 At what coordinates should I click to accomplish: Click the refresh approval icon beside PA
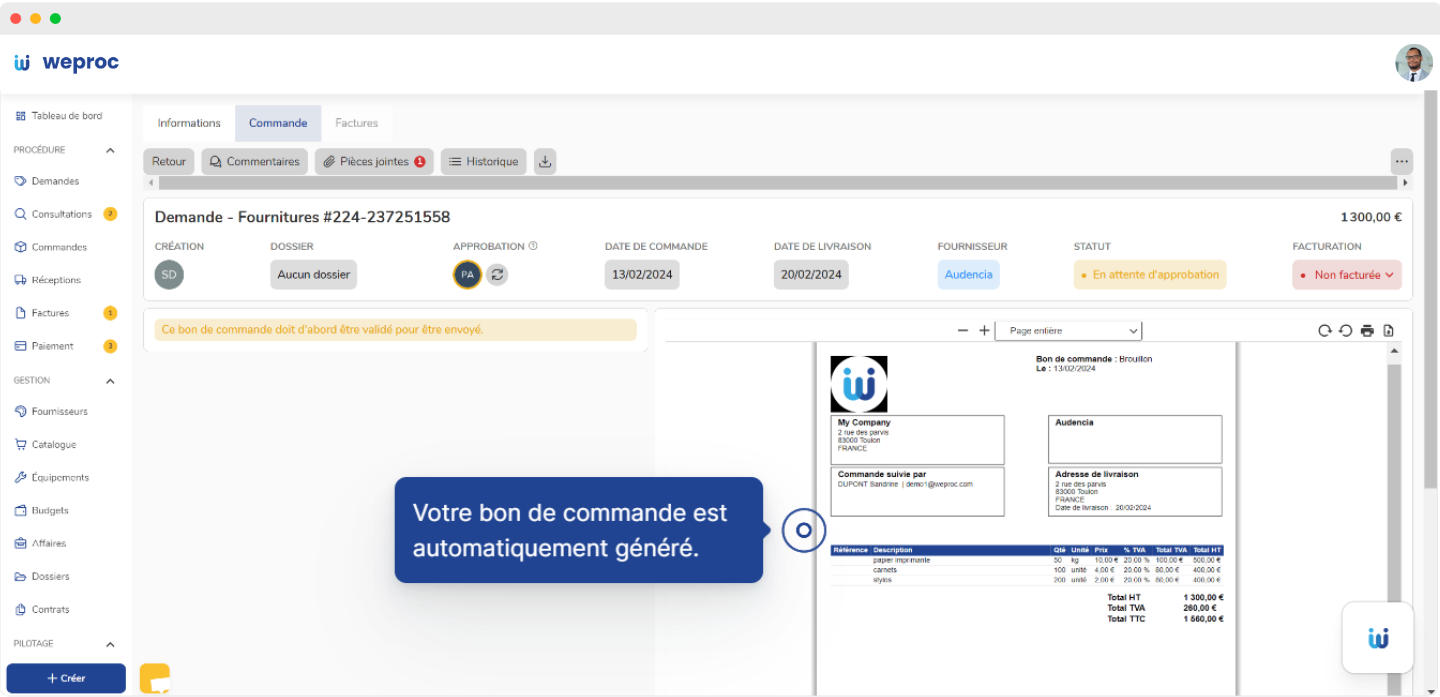pyautogui.click(x=497, y=275)
